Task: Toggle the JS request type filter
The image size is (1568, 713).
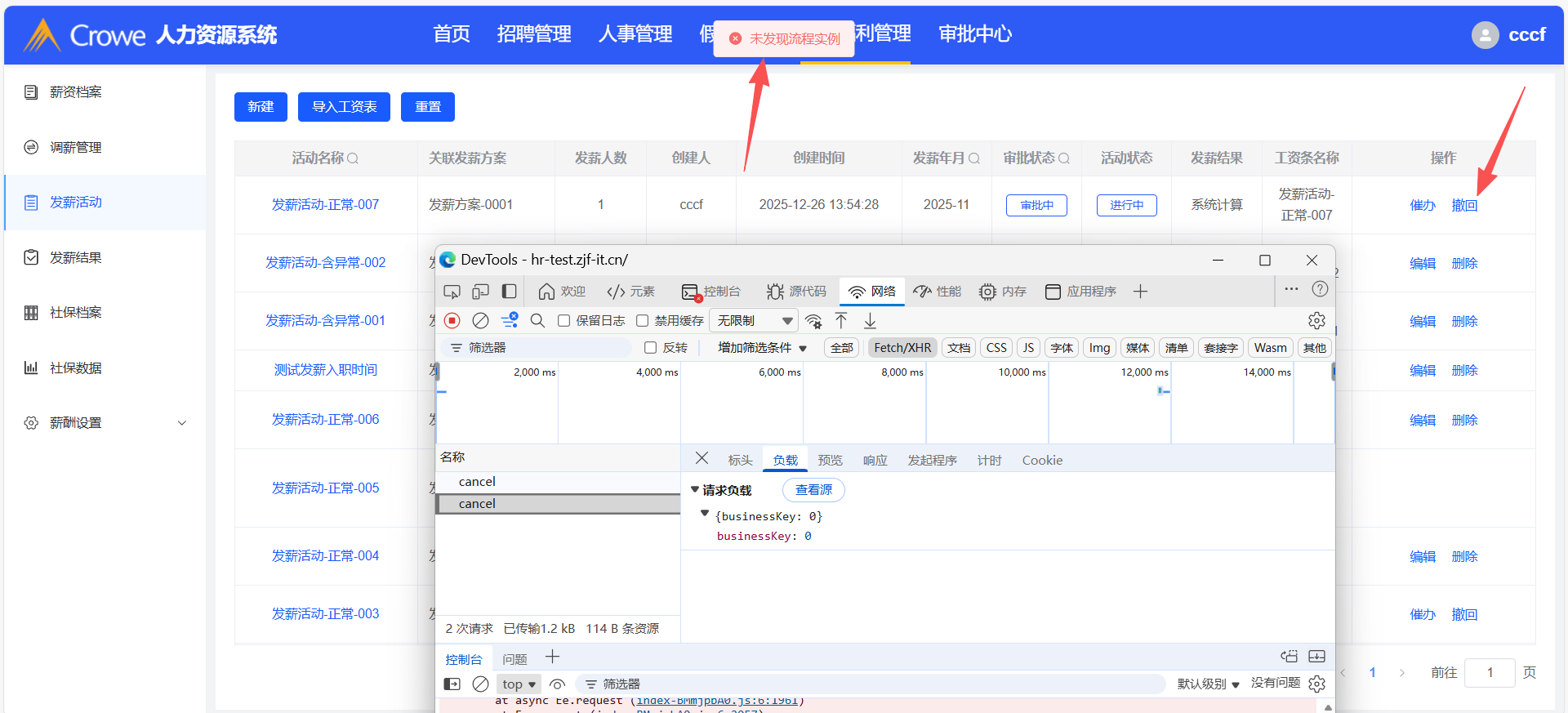Action: [x=1028, y=348]
